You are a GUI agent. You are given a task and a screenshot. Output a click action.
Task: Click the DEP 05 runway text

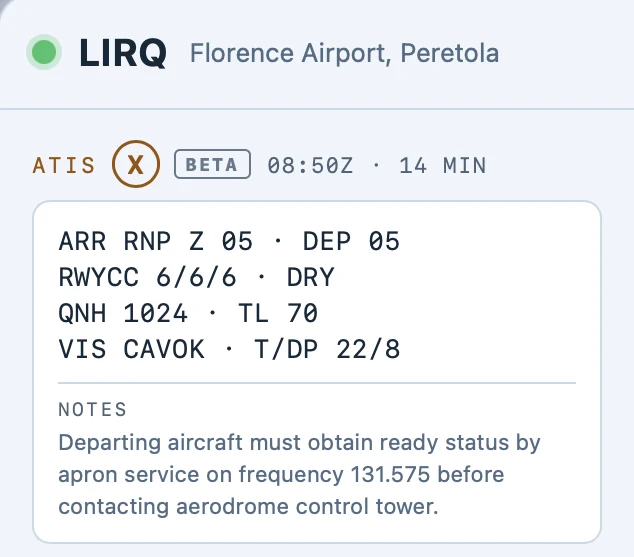pyautogui.click(x=351, y=241)
